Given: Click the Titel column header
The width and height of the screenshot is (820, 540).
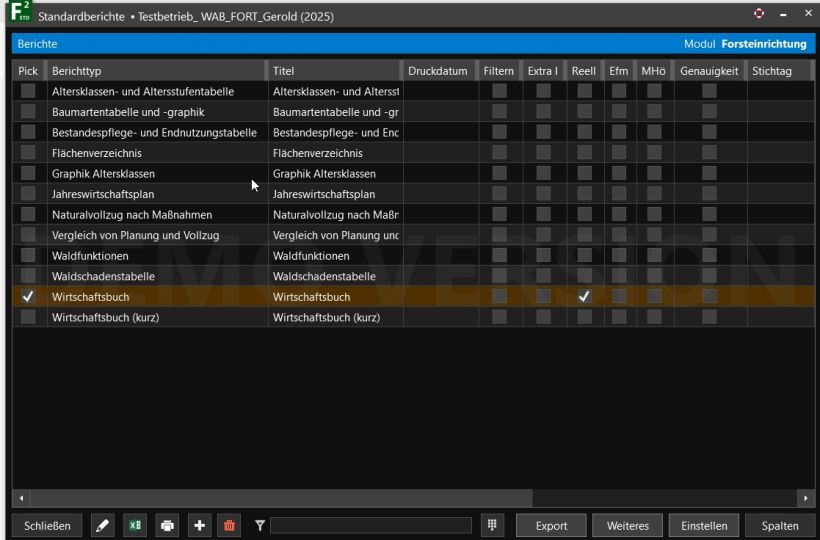Looking at the screenshot, I should point(335,71).
